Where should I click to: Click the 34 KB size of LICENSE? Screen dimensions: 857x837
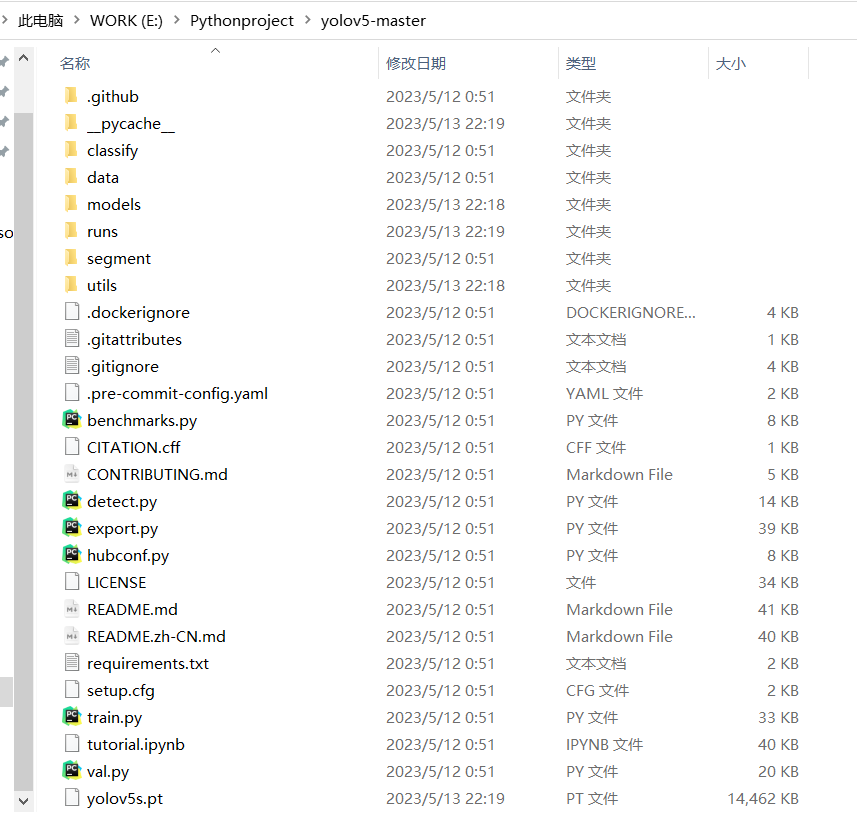(x=778, y=582)
